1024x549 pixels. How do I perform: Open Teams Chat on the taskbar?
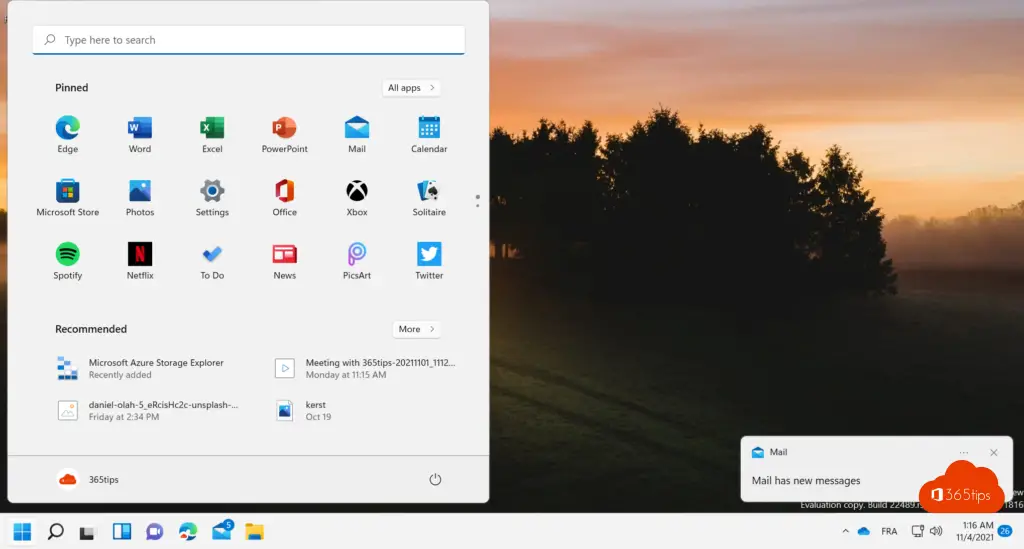click(155, 531)
